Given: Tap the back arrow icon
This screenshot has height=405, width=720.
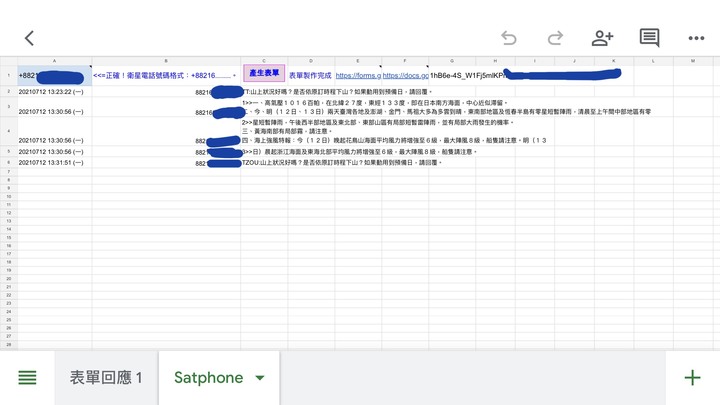Looking at the screenshot, I should click(x=29, y=38).
